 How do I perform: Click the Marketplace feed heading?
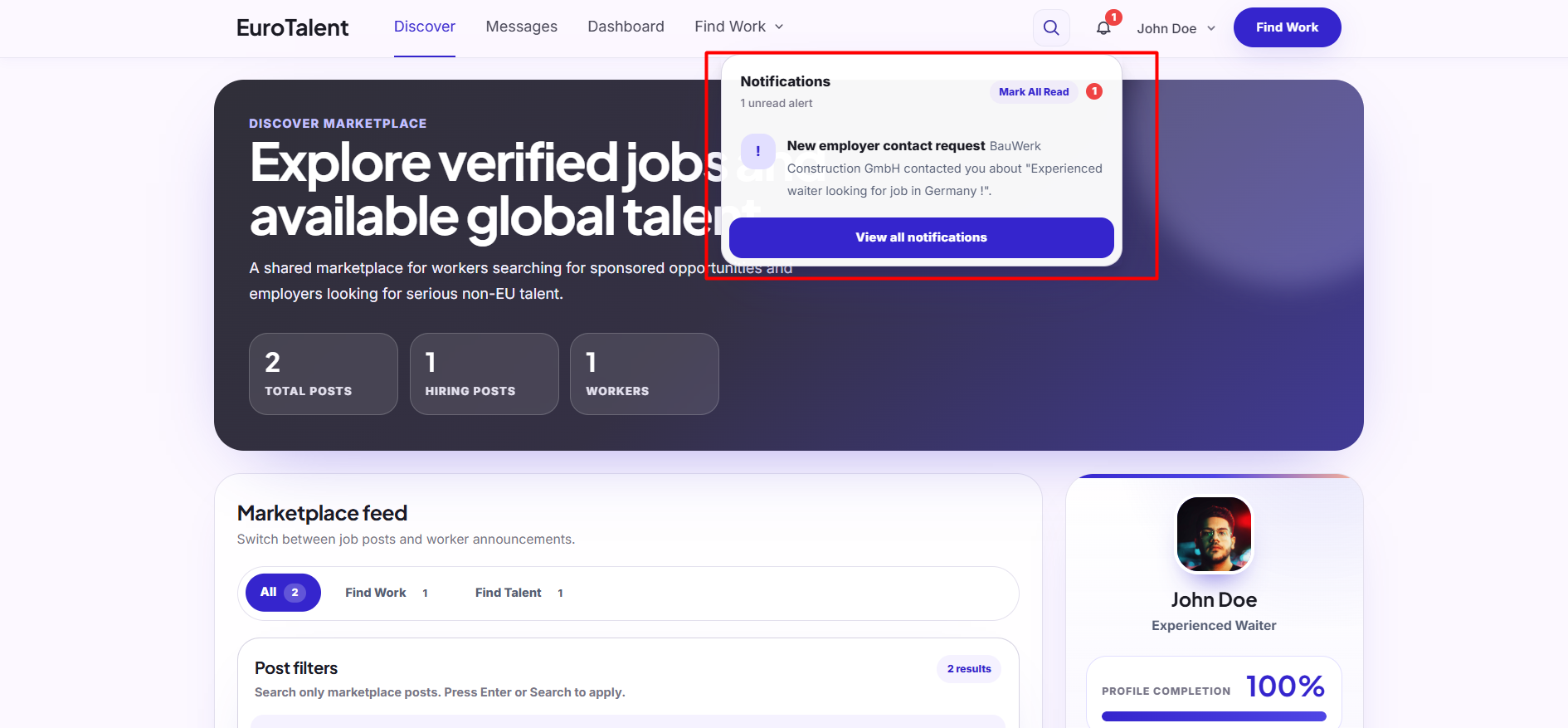[322, 514]
